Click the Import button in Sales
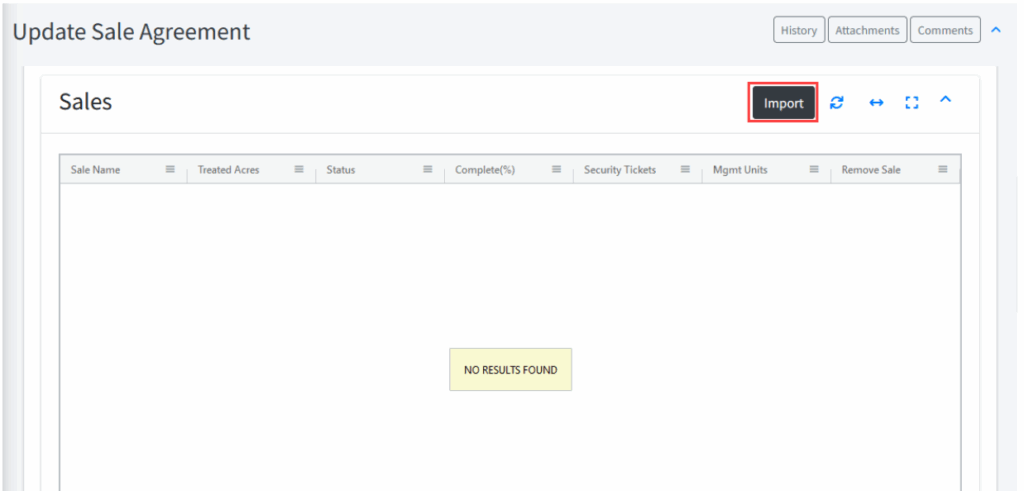The image size is (1024, 491). 783,103
